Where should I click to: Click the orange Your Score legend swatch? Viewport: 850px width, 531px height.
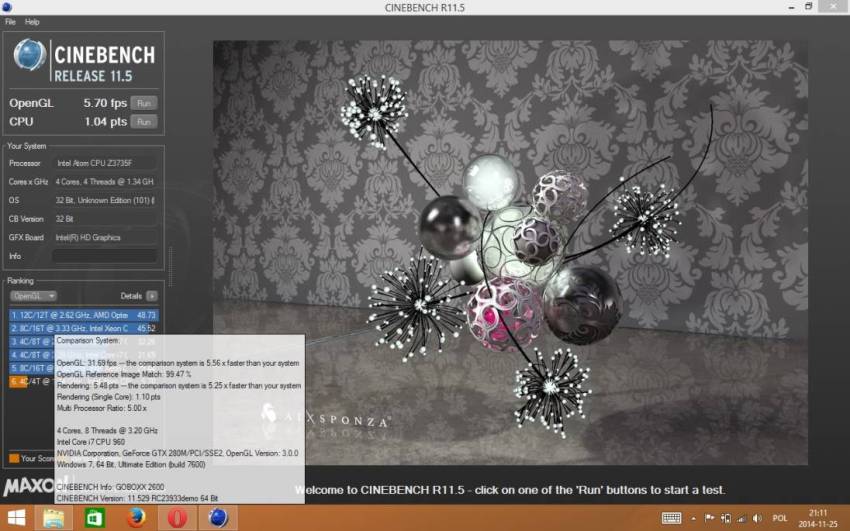(x=14, y=458)
